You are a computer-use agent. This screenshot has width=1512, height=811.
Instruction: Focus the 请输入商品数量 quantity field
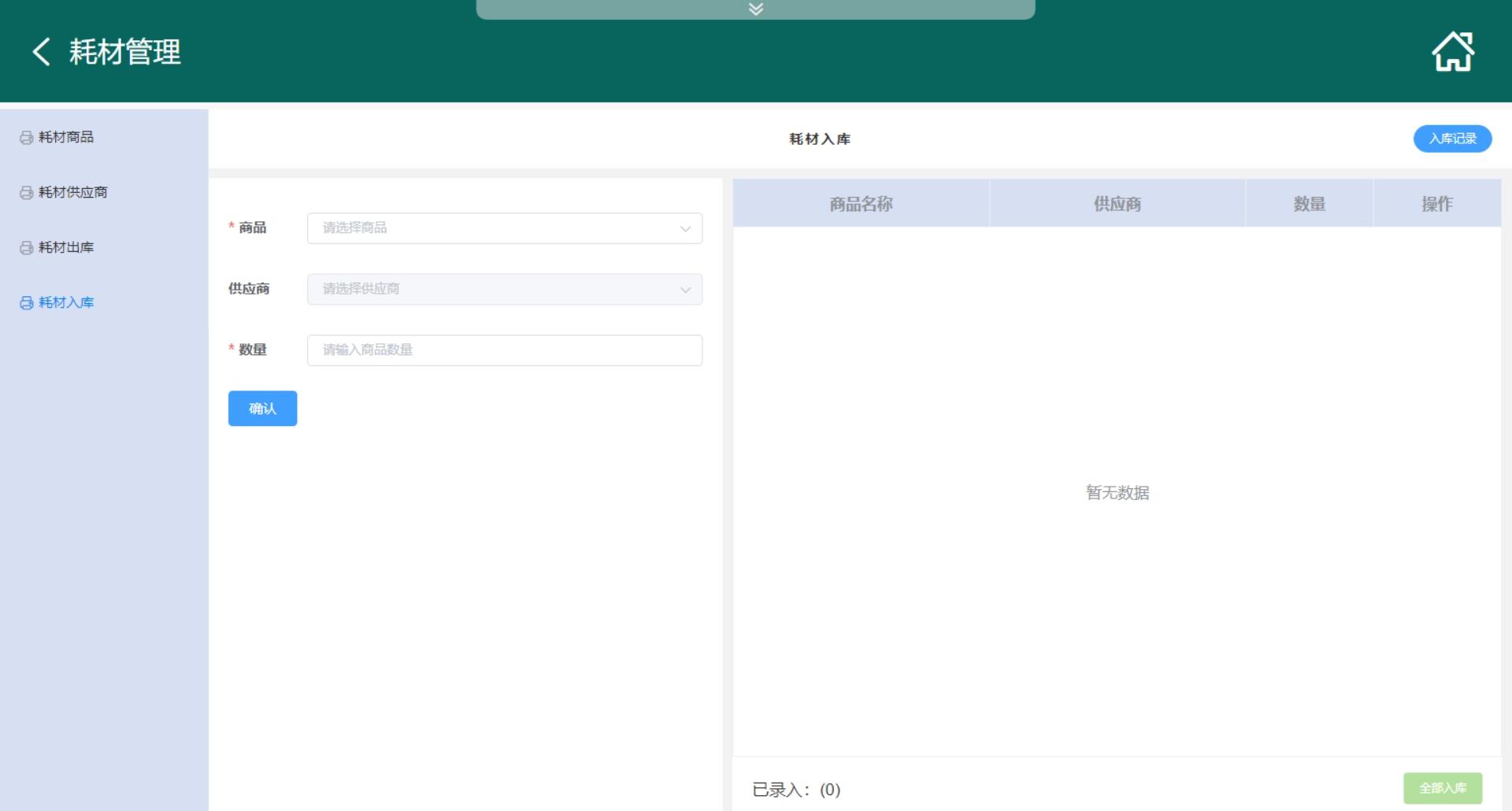tap(504, 350)
